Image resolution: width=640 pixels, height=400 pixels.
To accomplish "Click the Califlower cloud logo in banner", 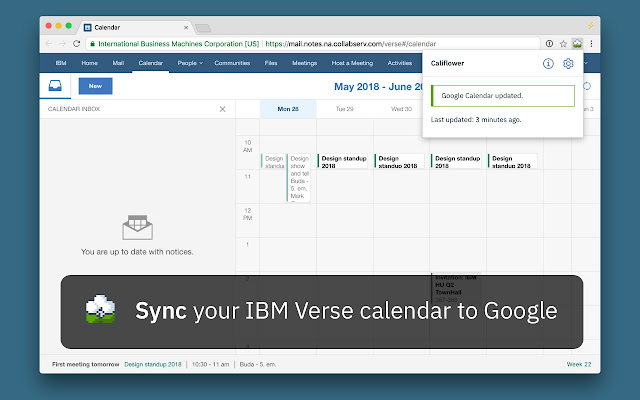I will point(100,309).
